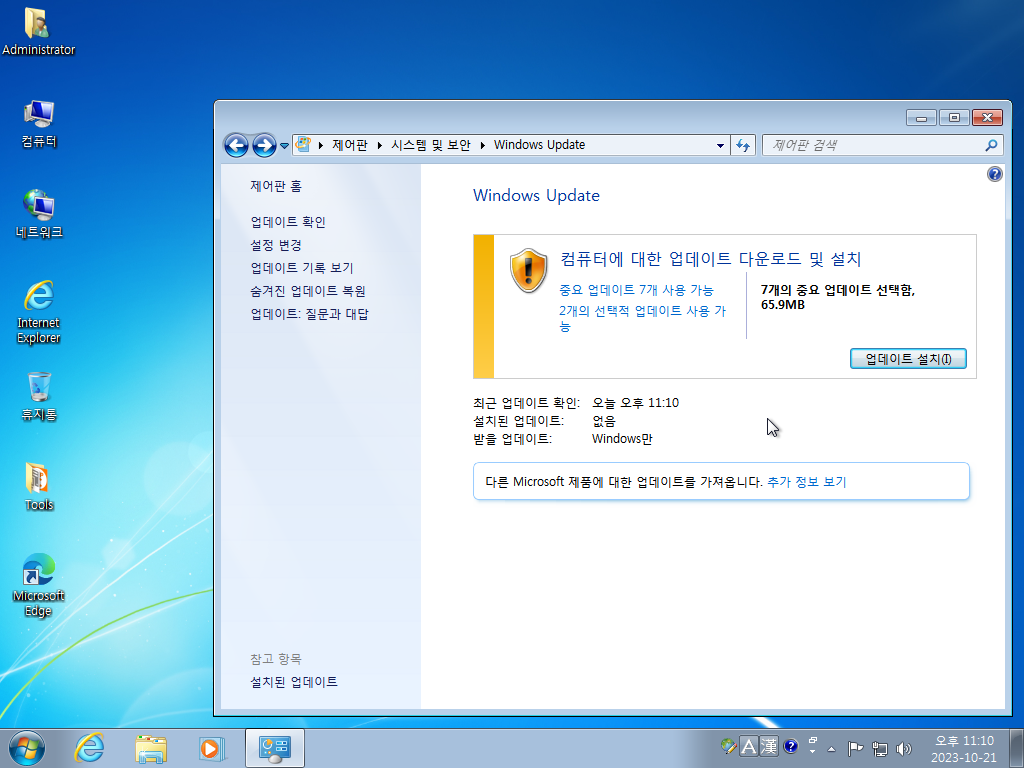The width and height of the screenshot is (1024, 768).
Task: Click the 오늘 오후 11:10 check time
Action: [635, 403]
